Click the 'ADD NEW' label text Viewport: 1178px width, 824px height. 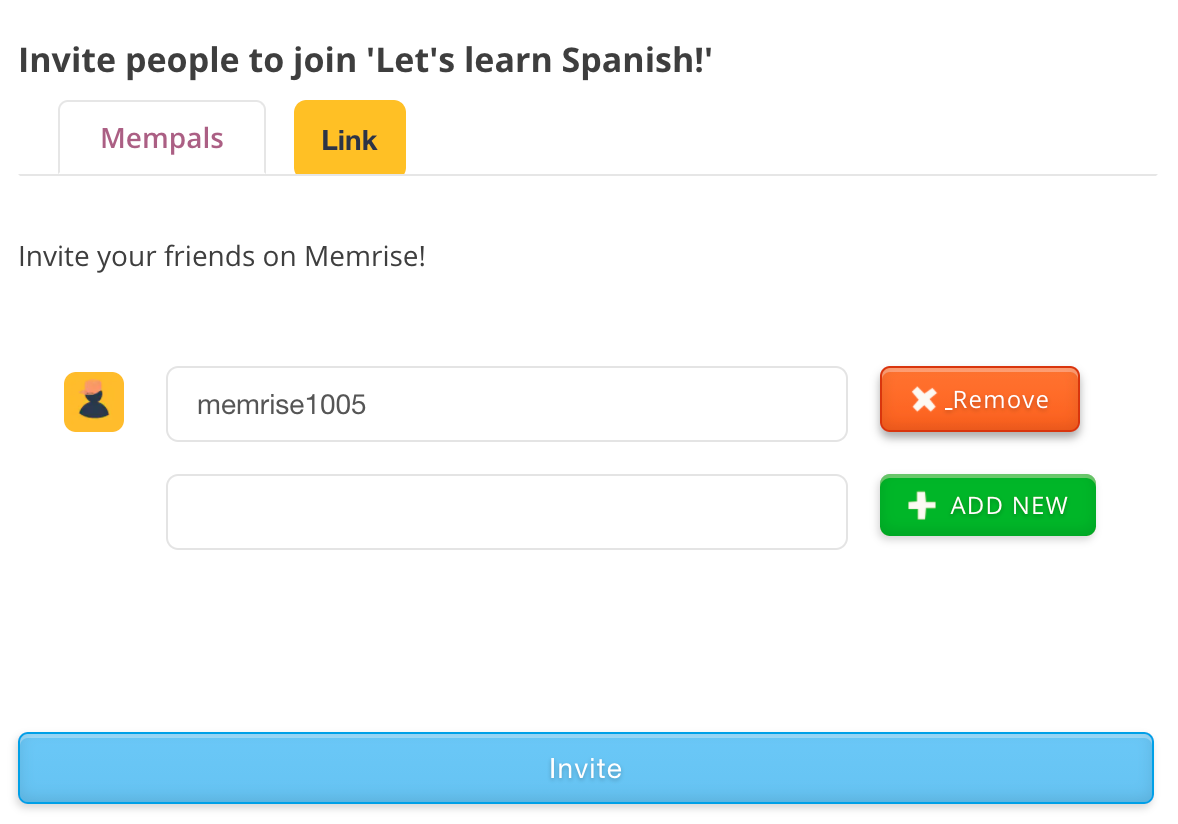(1008, 506)
